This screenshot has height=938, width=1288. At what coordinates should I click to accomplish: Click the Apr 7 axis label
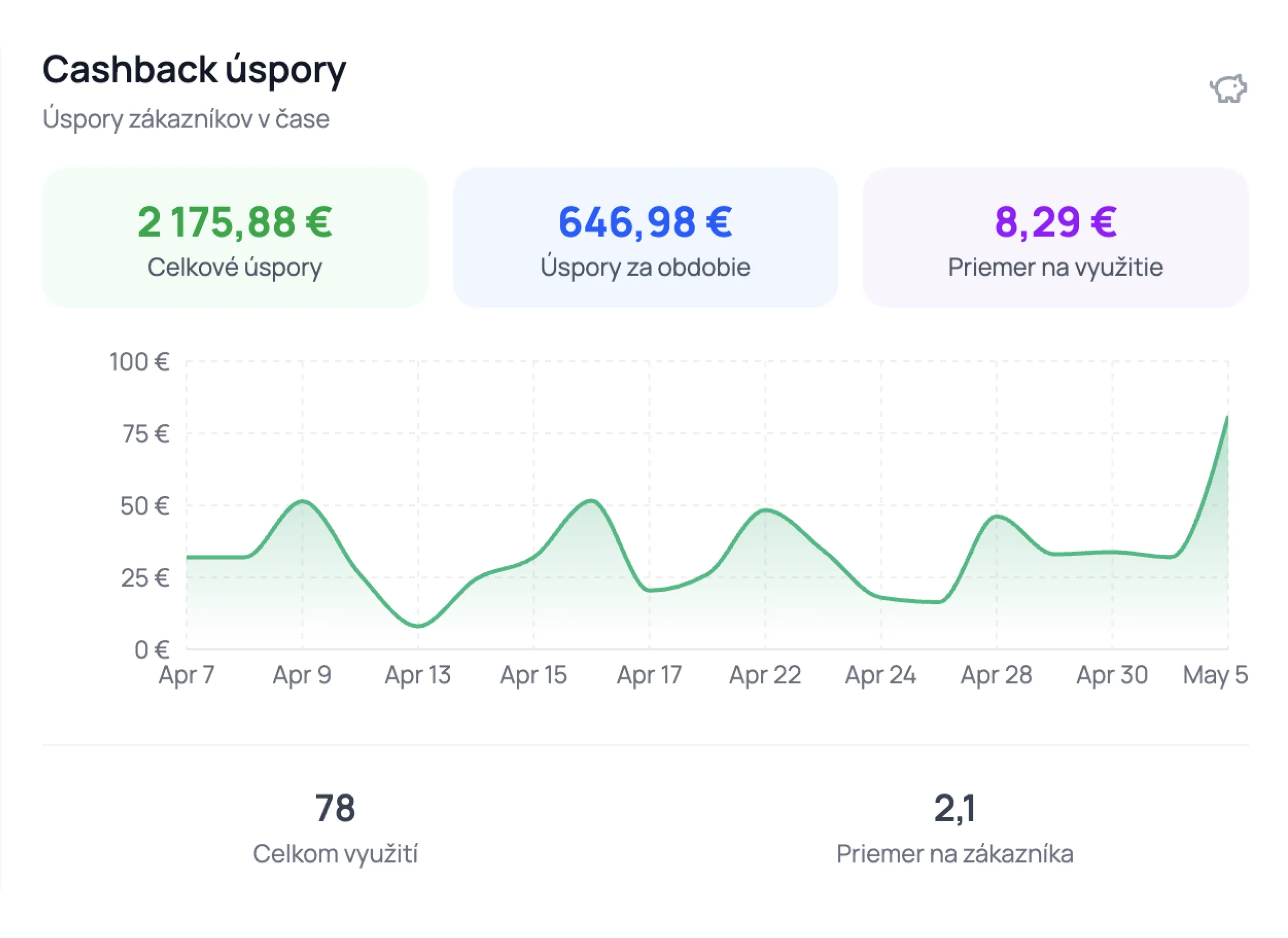click(x=186, y=675)
